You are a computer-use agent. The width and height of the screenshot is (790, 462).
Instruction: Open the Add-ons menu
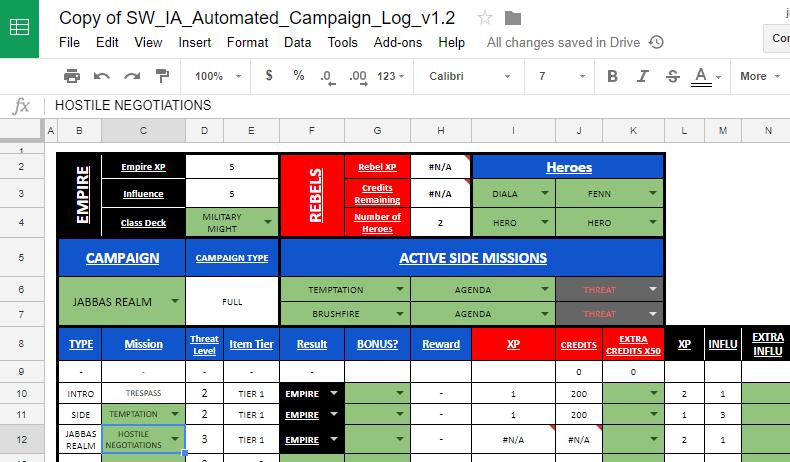397,43
